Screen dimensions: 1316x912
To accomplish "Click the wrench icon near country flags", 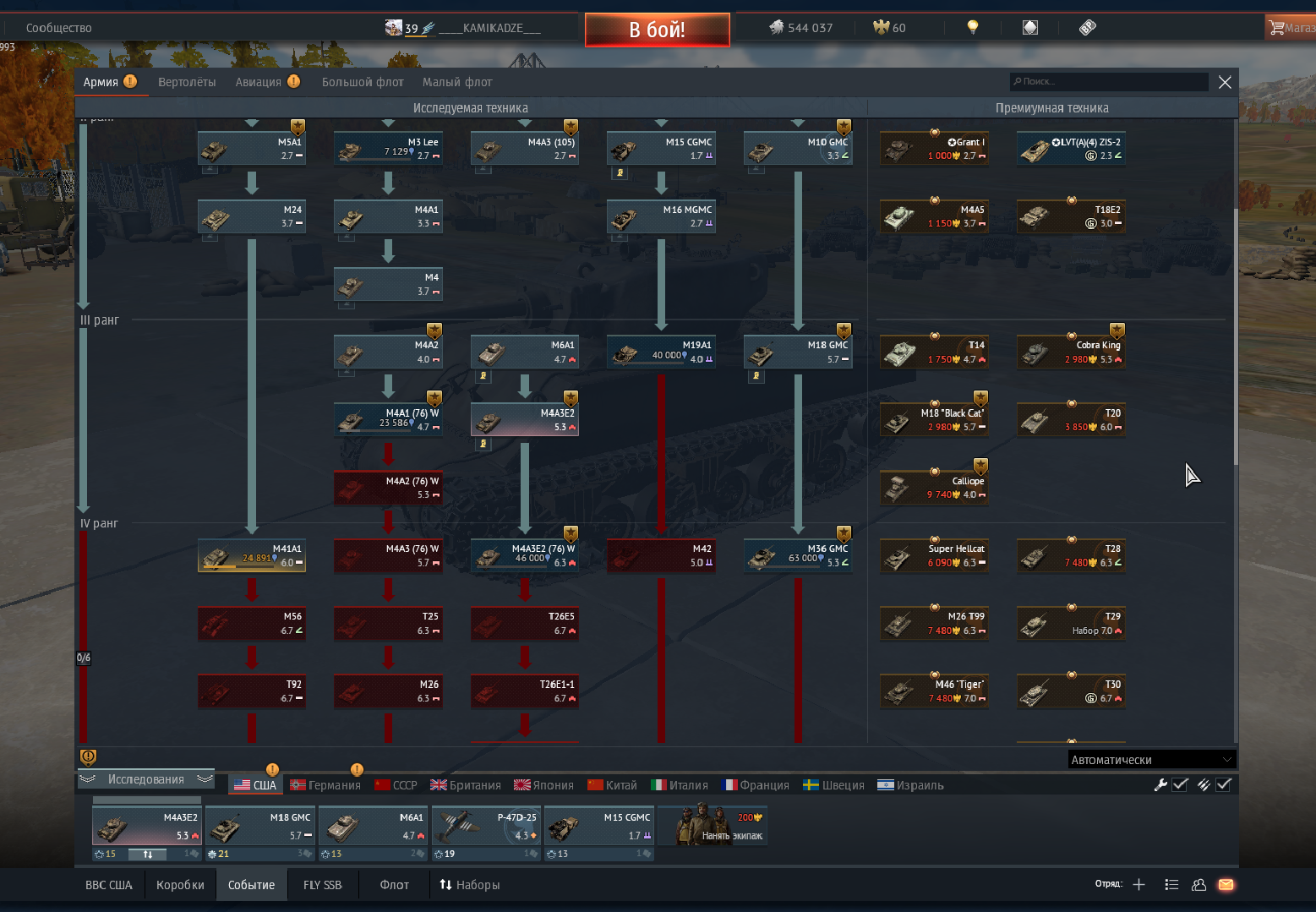I will 1160,785.
